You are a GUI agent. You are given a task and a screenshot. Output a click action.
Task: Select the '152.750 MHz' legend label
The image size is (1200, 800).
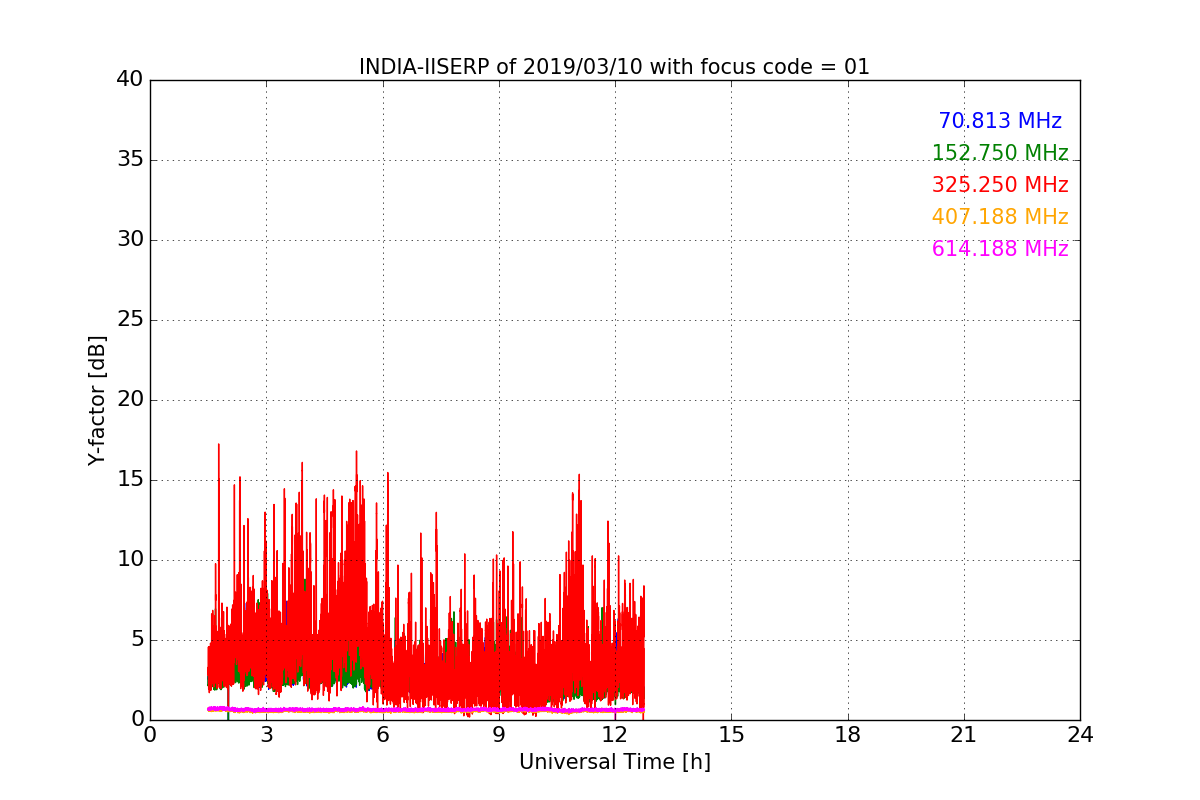(x=1000, y=153)
